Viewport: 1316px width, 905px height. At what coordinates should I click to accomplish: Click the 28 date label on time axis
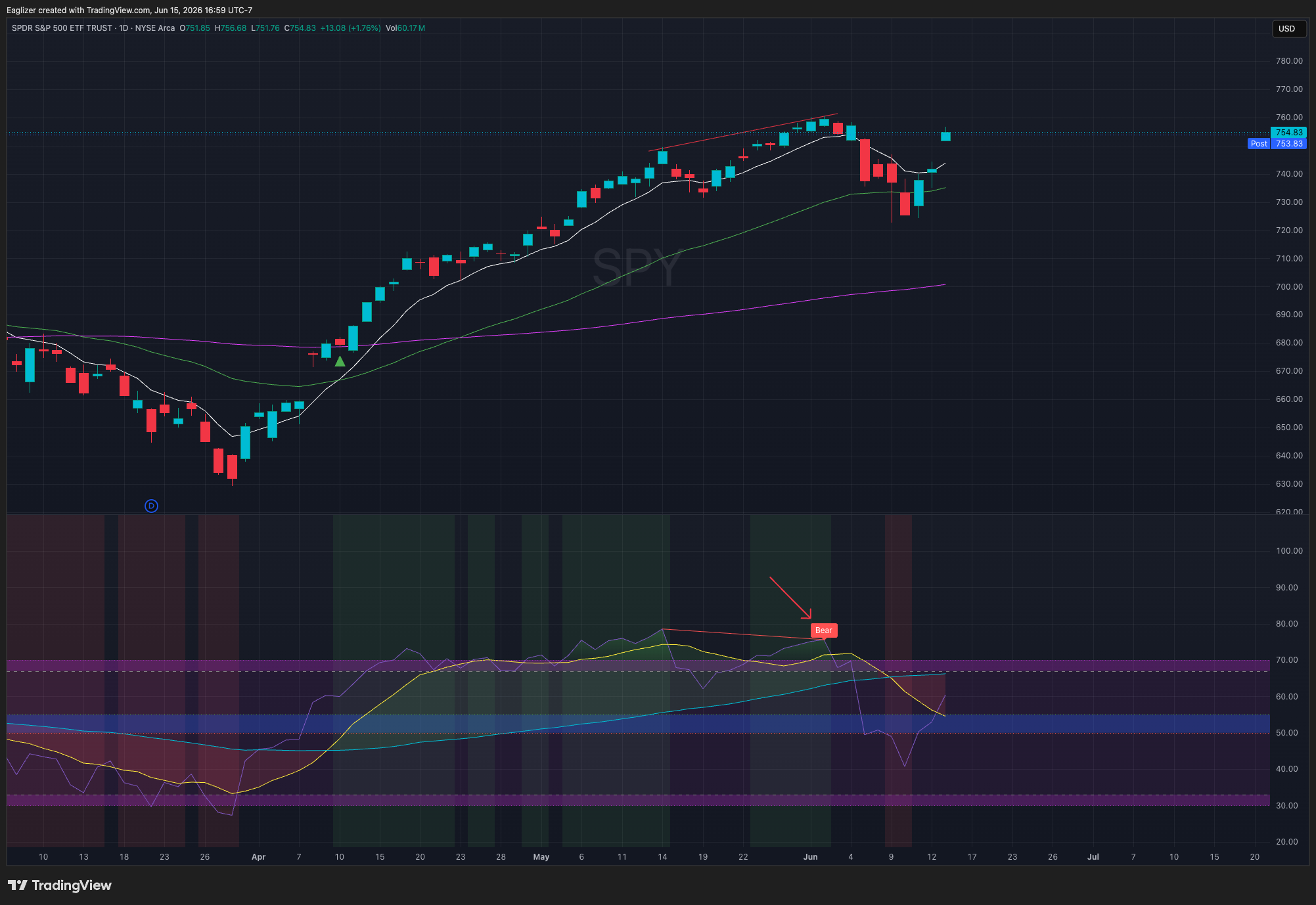(x=501, y=857)
